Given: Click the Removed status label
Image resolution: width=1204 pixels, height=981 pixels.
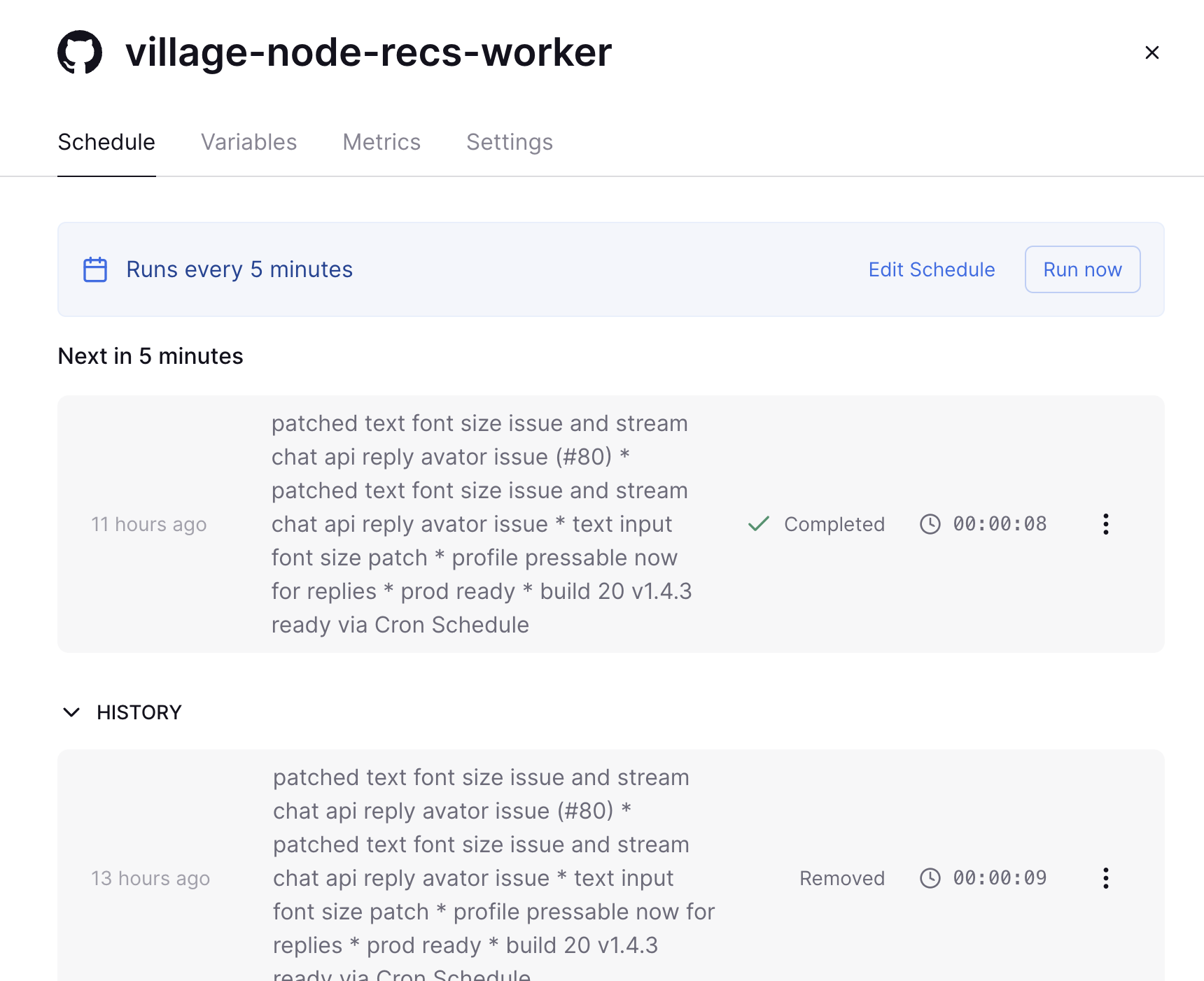Looking at the screenshot, I should pyautogui.click(x=841, y=878).
